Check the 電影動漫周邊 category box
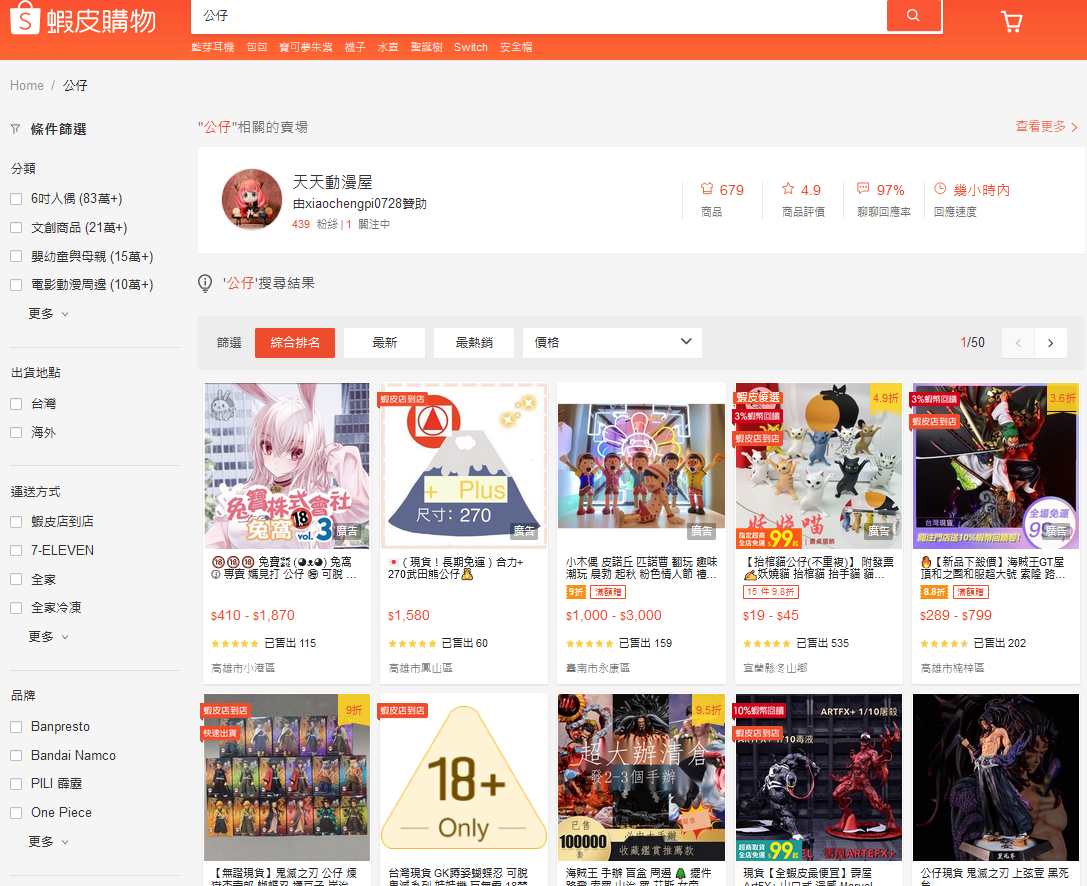The width and height of the screenshot is (1087, 886). (x=16, y=285)
